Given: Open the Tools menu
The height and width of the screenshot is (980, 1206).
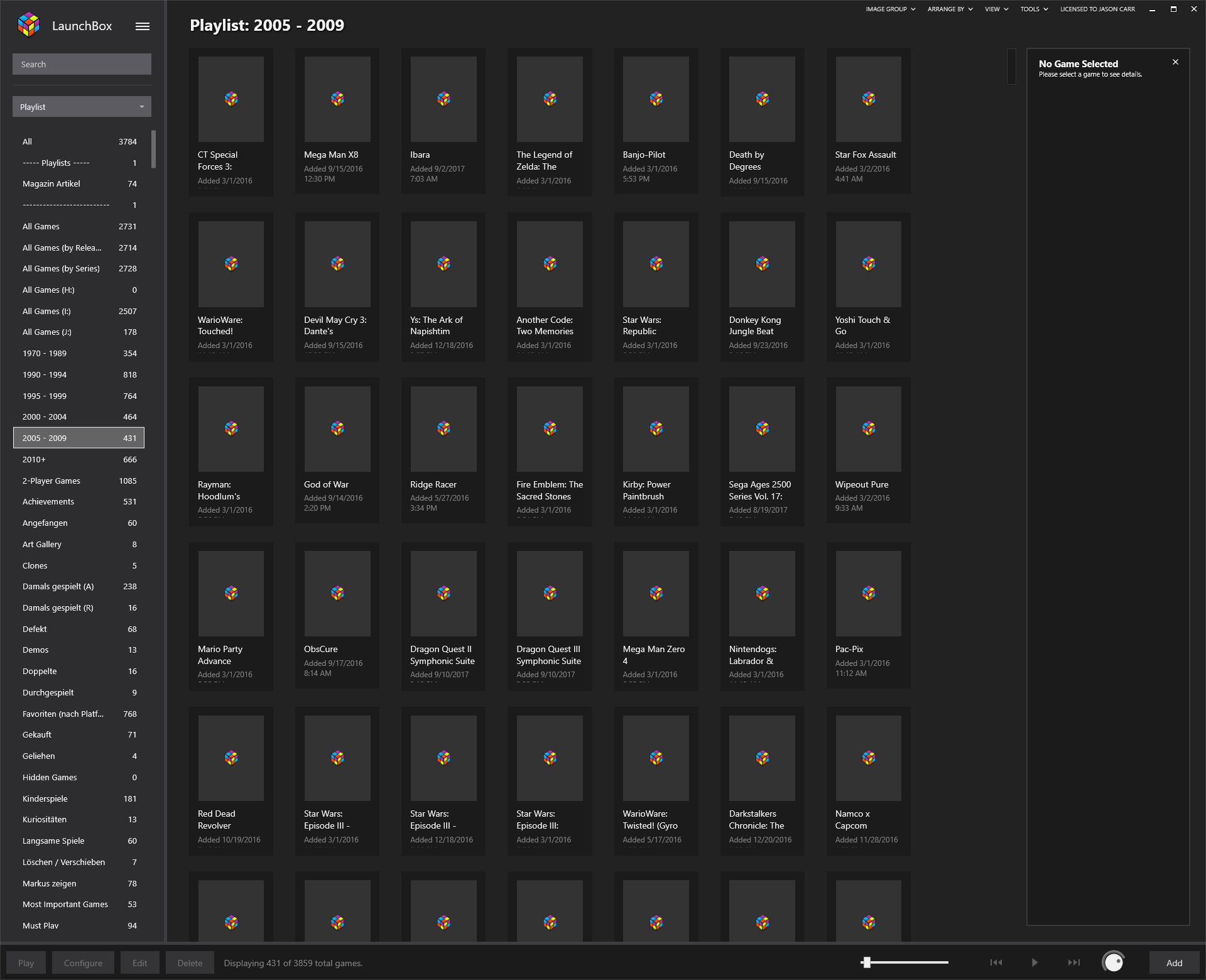Looking at the screenshot, I should point(1034,9).
